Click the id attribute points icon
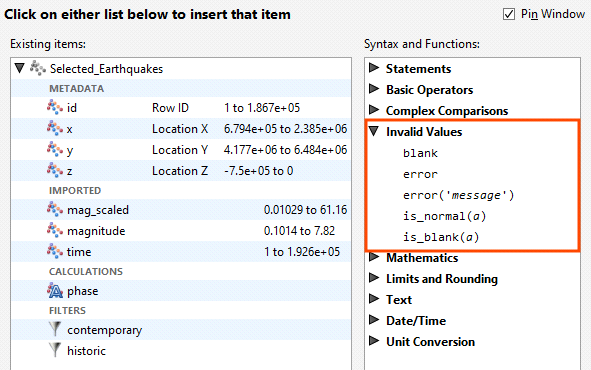591x370 pixels. [x=55, y=107]
